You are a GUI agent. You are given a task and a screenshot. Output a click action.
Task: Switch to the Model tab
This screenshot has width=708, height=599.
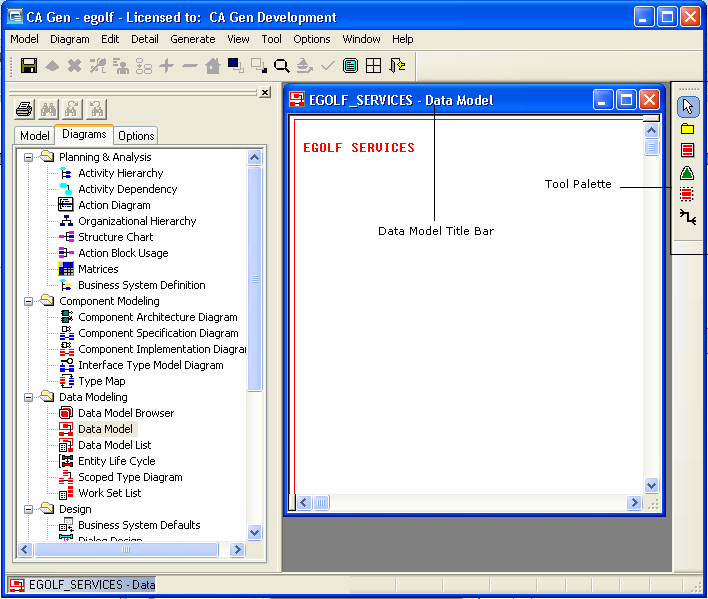pyautogui.click(x=35, y=136)
